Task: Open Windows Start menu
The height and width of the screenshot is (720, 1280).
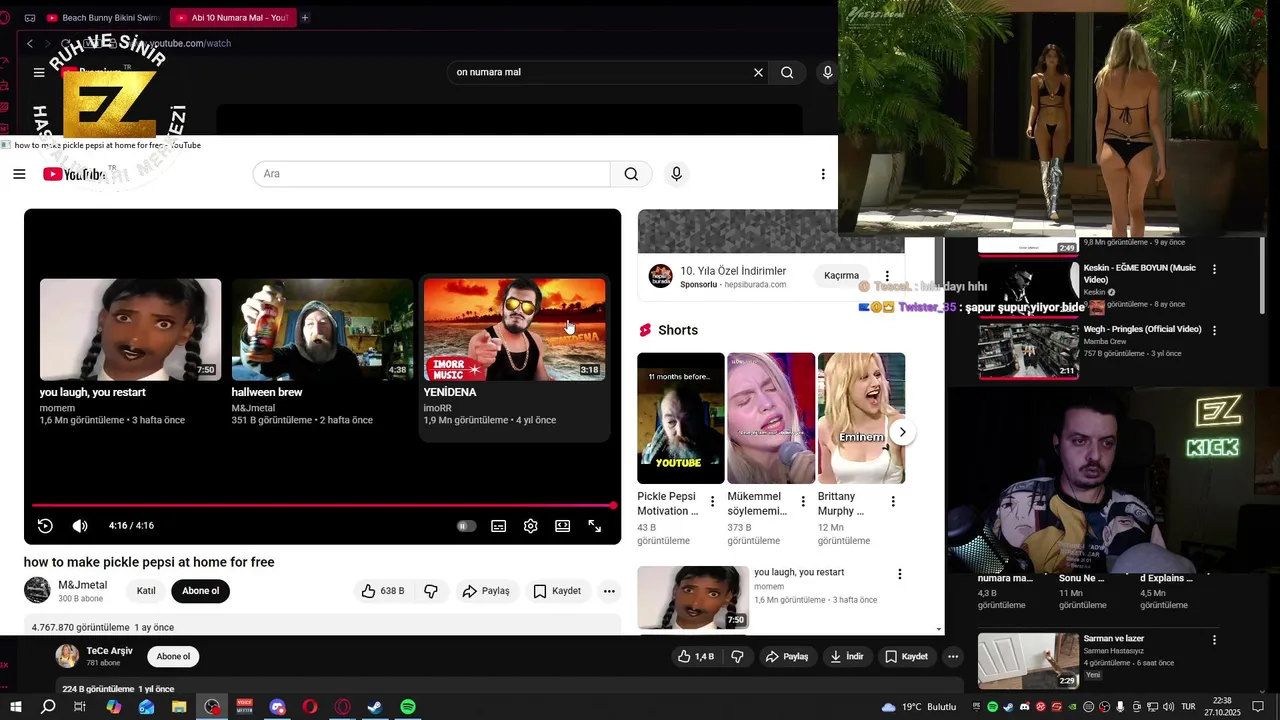Action: (x=16, y=707)
